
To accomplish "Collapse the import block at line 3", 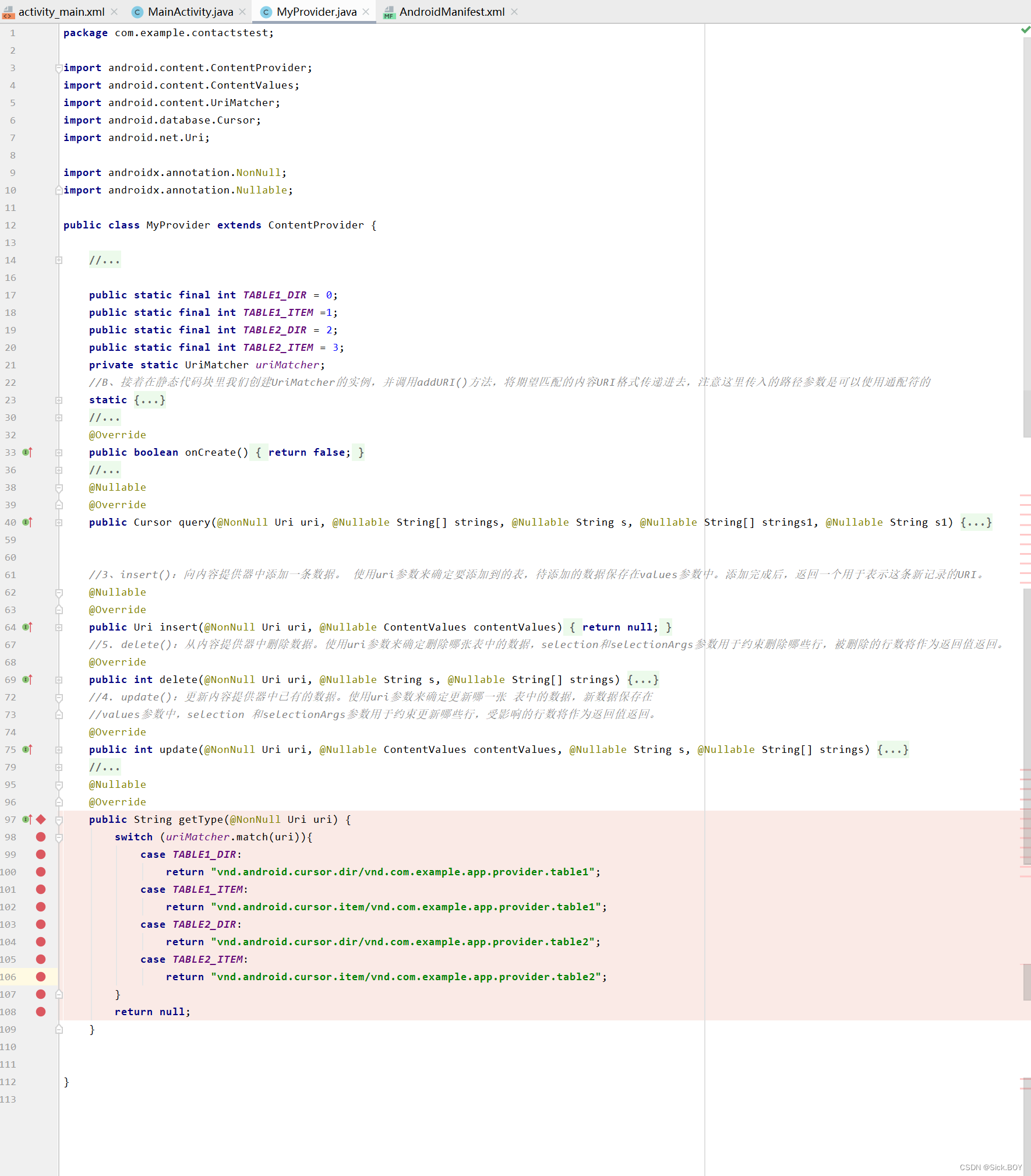I will pyautogui.click(x=59, y=68).
